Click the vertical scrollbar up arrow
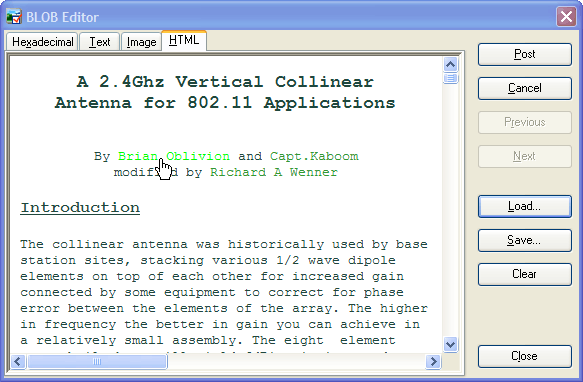 pyautogui.click(x=450, y=65)
